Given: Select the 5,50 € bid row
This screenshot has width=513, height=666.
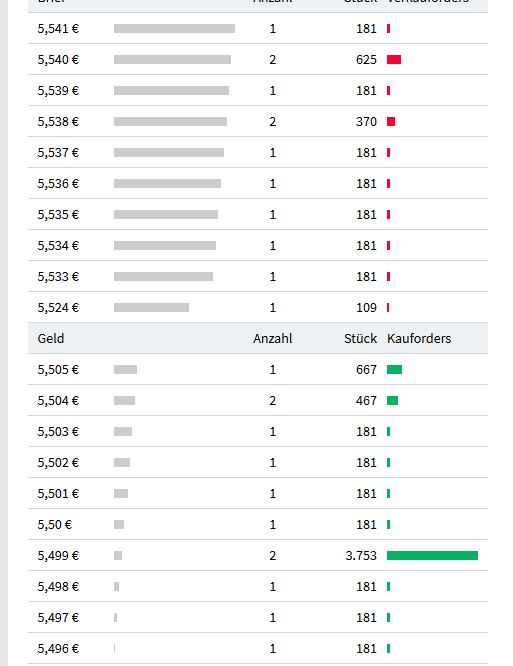Looking at the screenshot, I should coord(258,524).
